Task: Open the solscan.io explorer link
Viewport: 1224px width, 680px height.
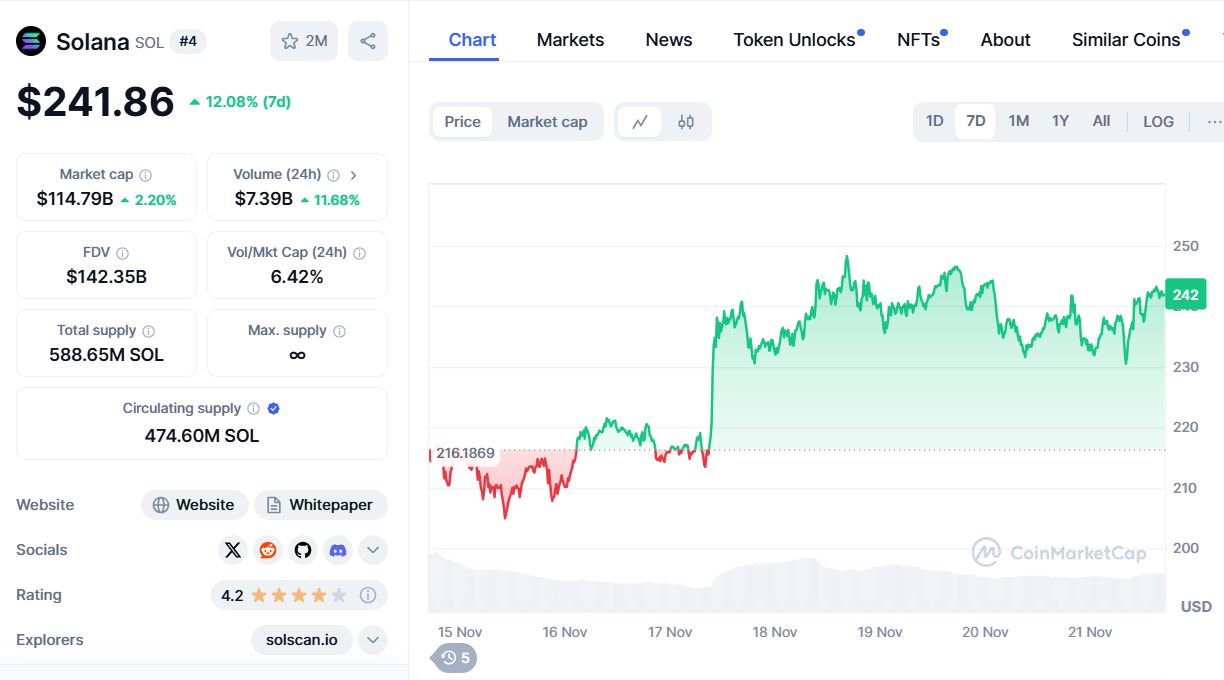Action: (x=301, y=640)
